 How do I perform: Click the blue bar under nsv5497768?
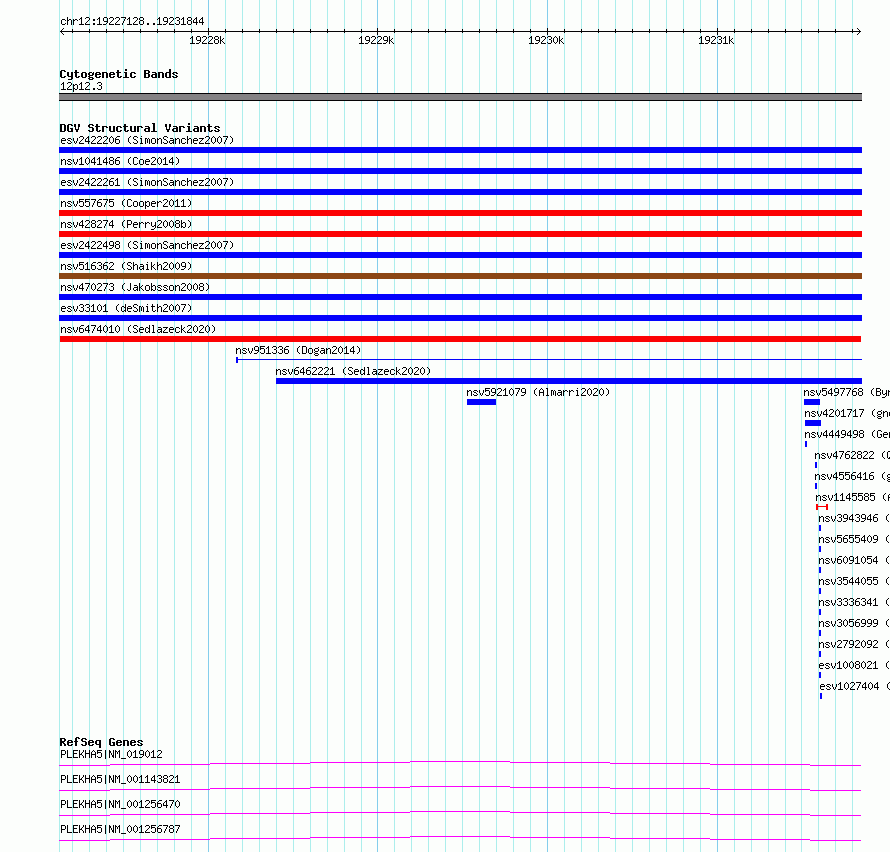coord(812,402)
